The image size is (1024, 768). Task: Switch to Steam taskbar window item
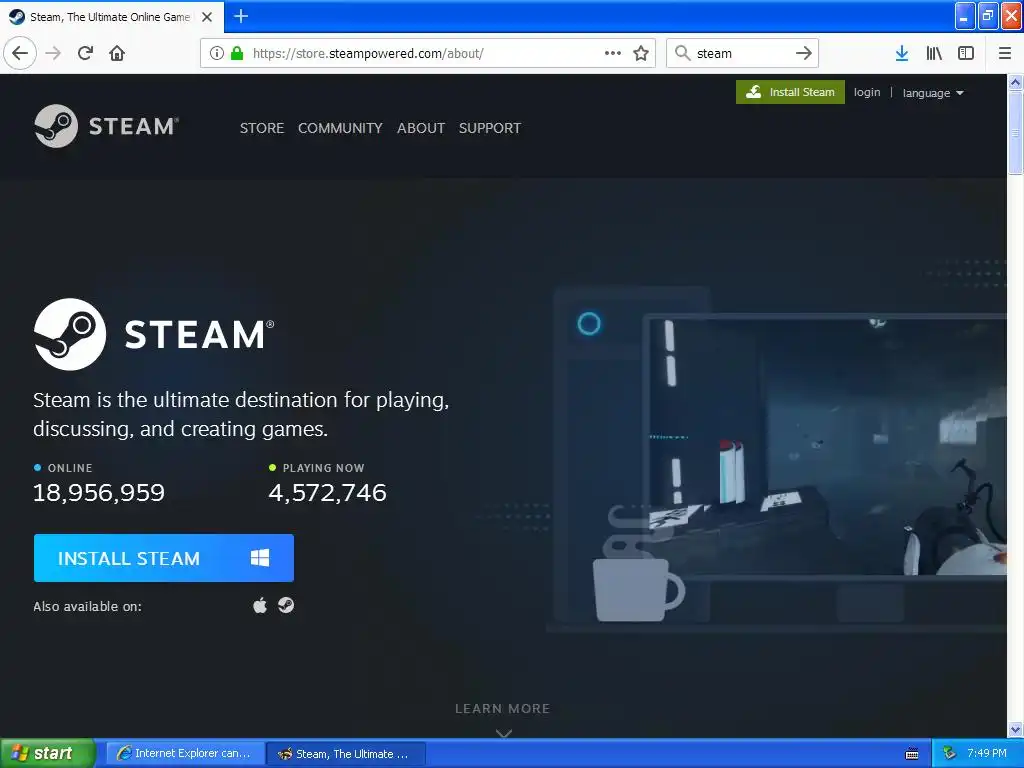click(x=347, y=754)
